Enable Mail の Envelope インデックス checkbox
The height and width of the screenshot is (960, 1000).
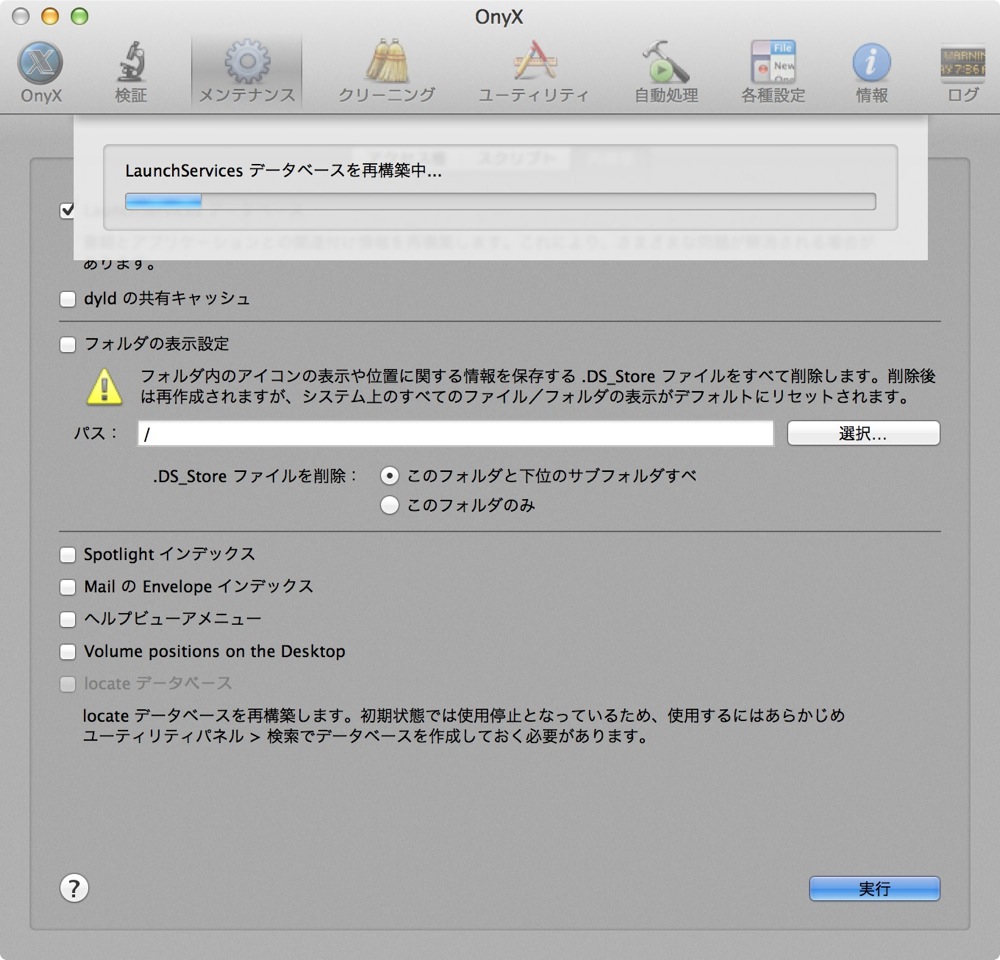[68, 587]
